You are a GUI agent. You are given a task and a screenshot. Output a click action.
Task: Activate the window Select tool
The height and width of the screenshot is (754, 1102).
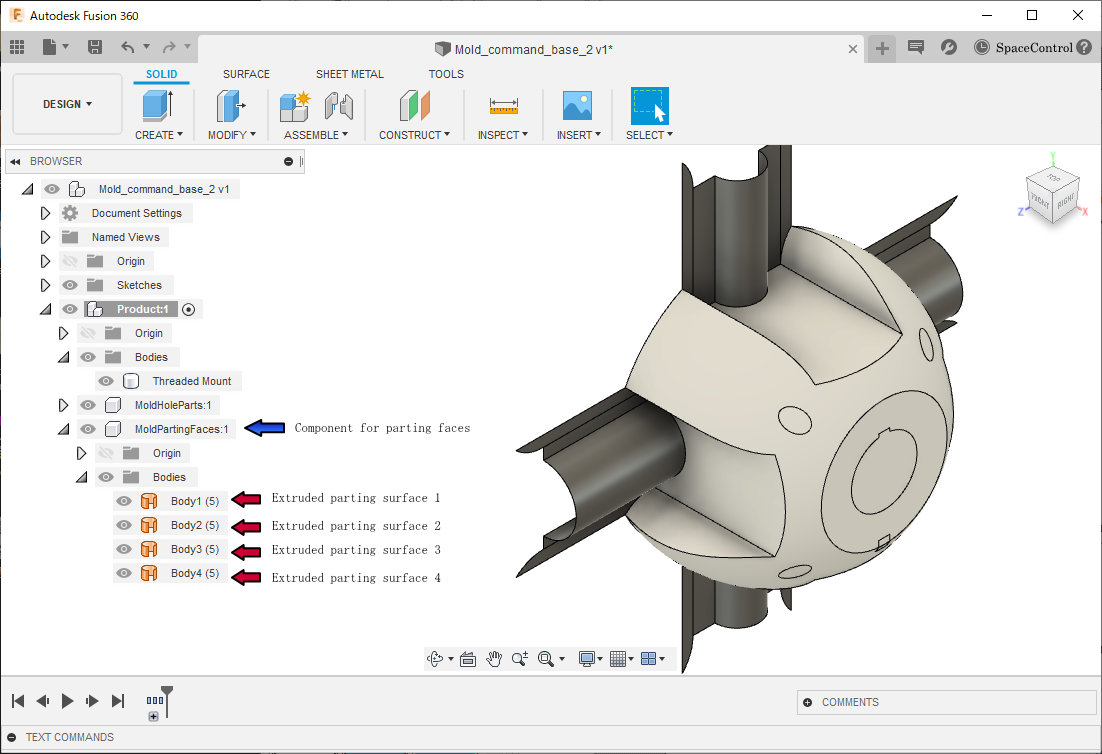[x=649, y=106]
